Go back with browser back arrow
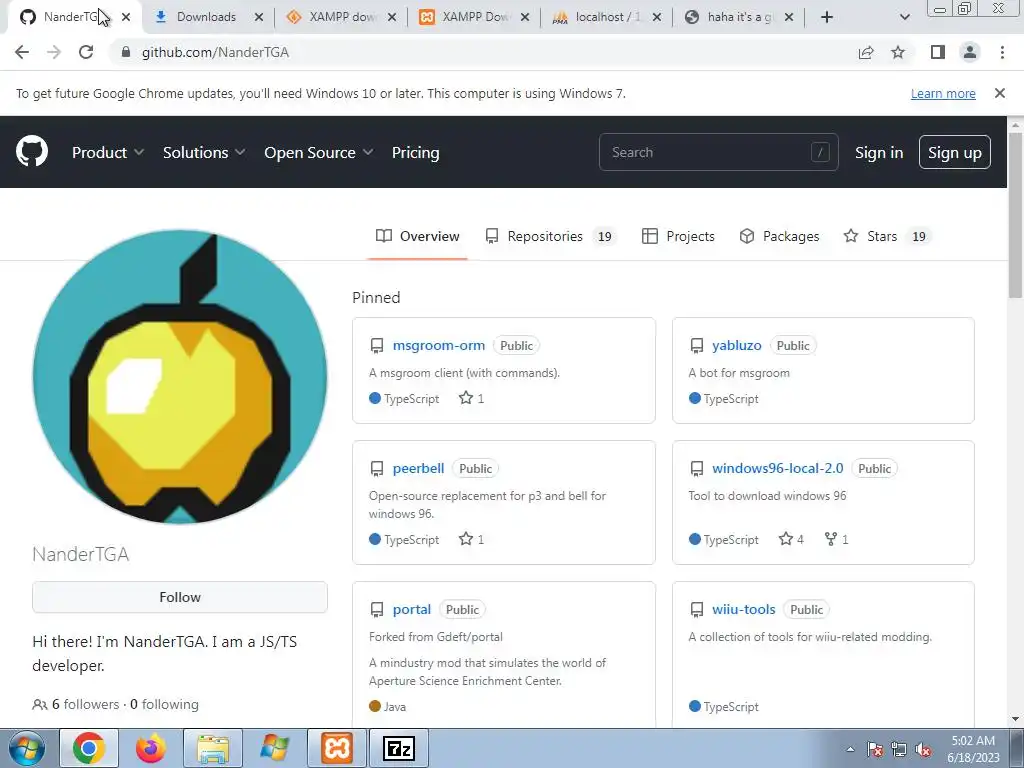Viewport: 1024px width, 768px height. (22, 52)
